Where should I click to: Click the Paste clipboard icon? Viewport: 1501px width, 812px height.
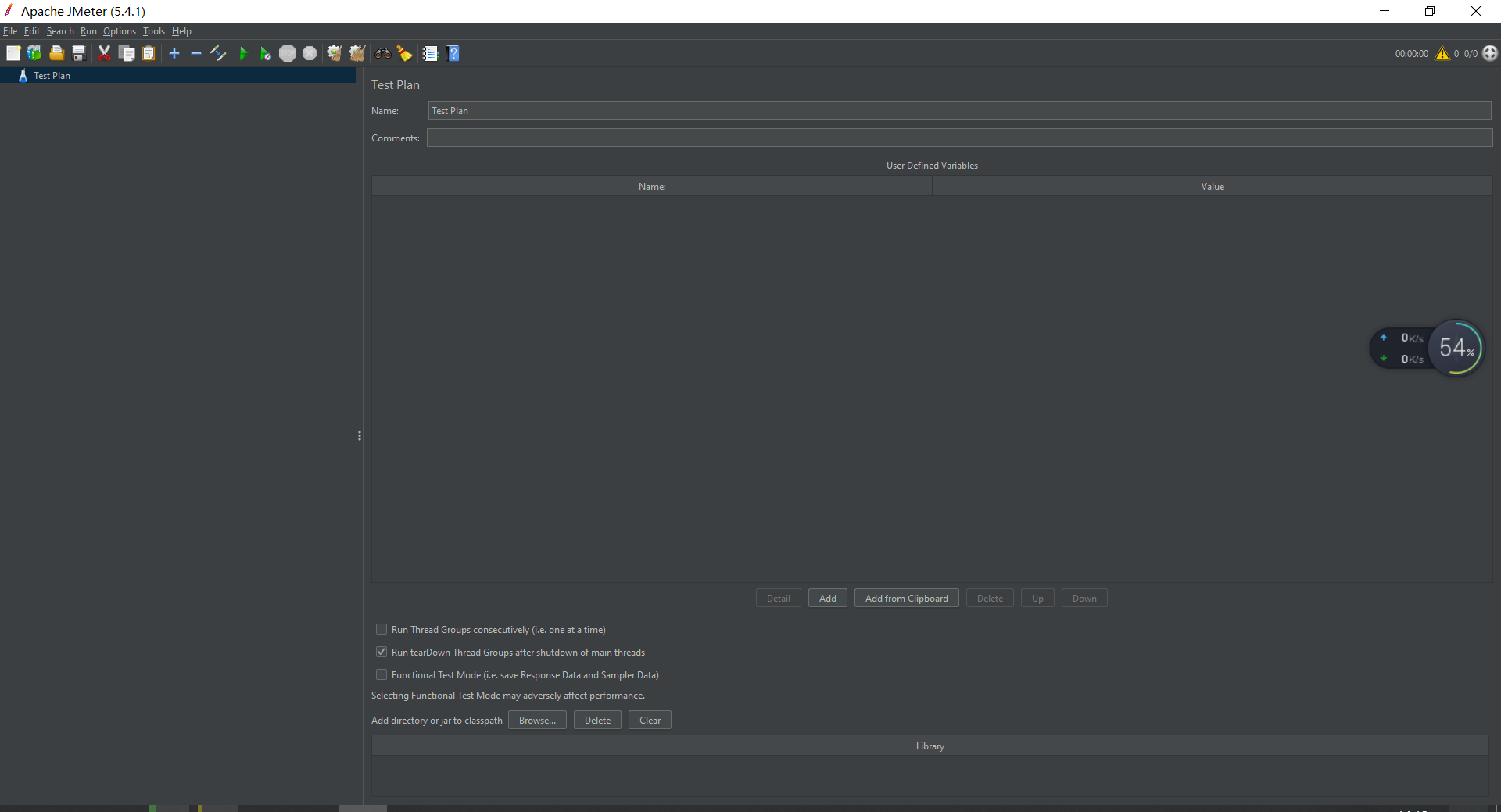point(149,53)
